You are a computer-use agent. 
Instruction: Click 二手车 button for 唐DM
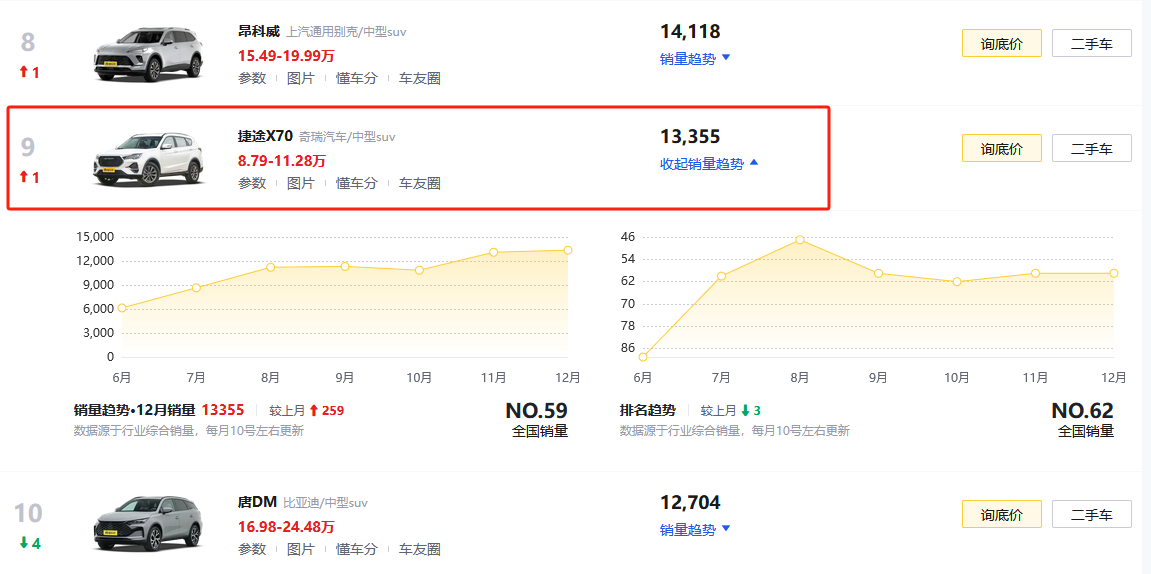(1092, 514)
